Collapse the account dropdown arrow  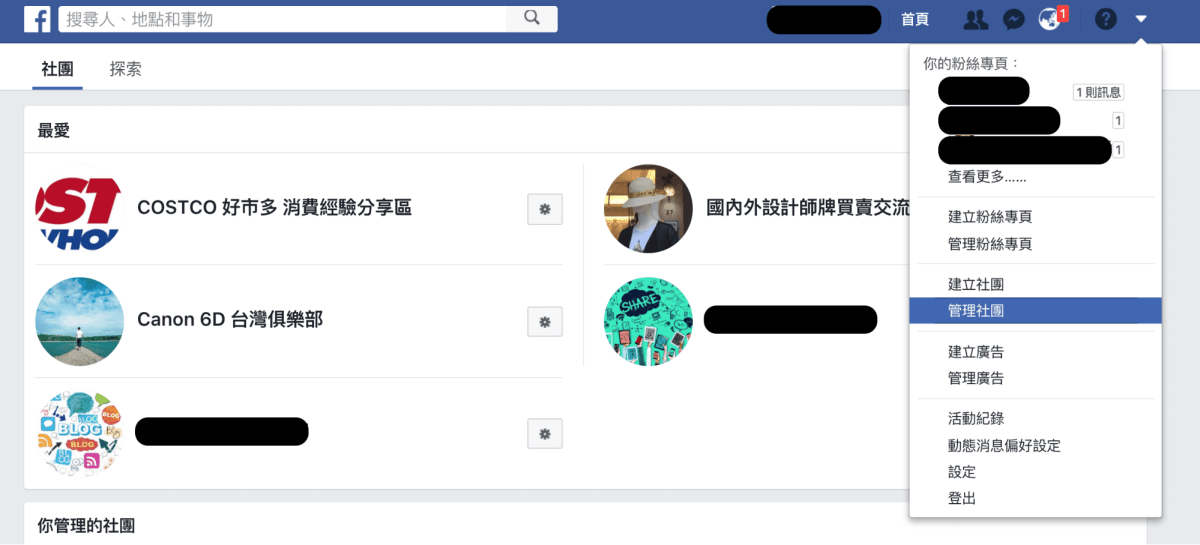coord(1141,19)
